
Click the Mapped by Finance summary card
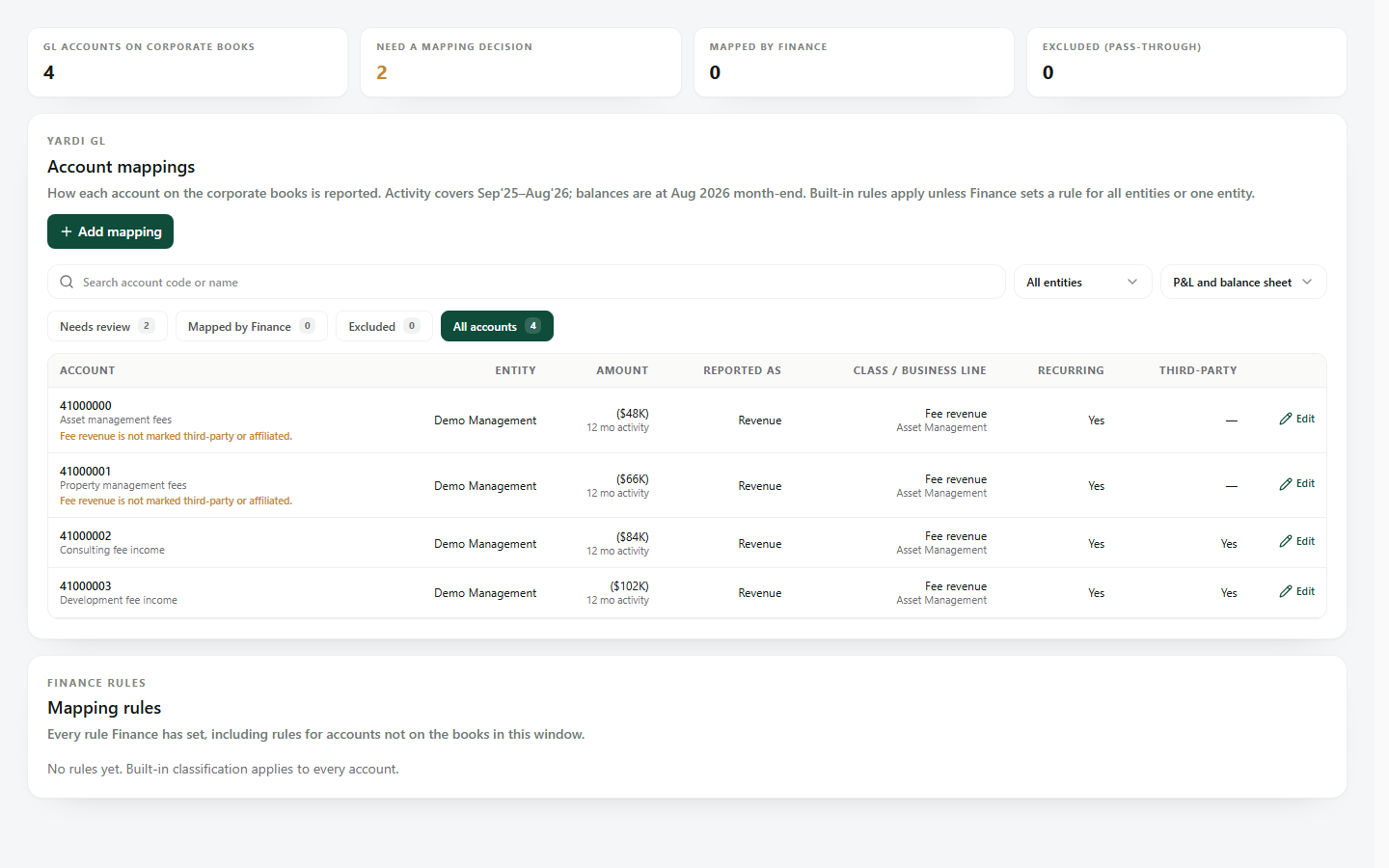854,63
